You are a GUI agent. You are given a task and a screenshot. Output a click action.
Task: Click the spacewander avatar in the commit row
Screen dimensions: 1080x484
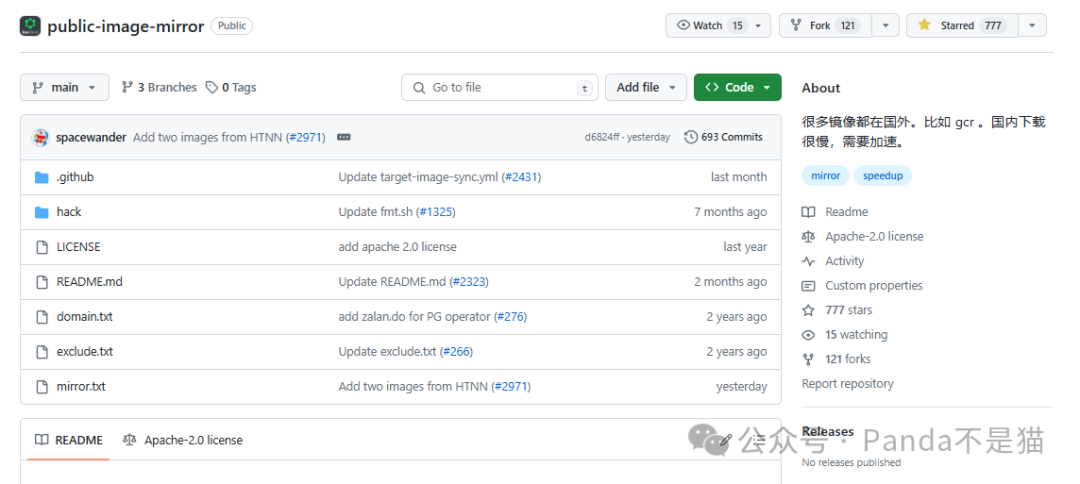click(x=41, y=138)
